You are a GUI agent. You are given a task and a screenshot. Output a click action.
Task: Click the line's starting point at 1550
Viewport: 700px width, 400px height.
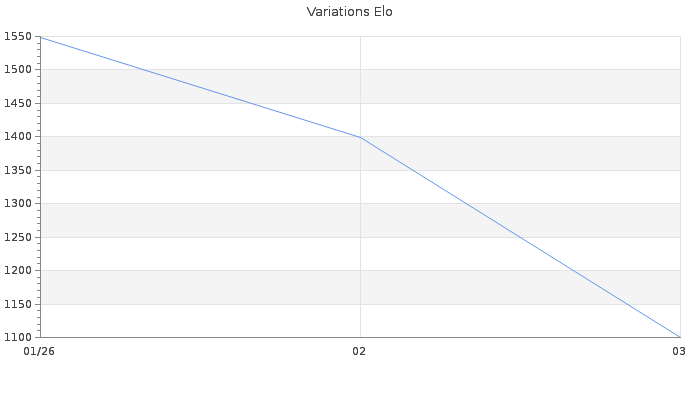[x=39, y=37]
